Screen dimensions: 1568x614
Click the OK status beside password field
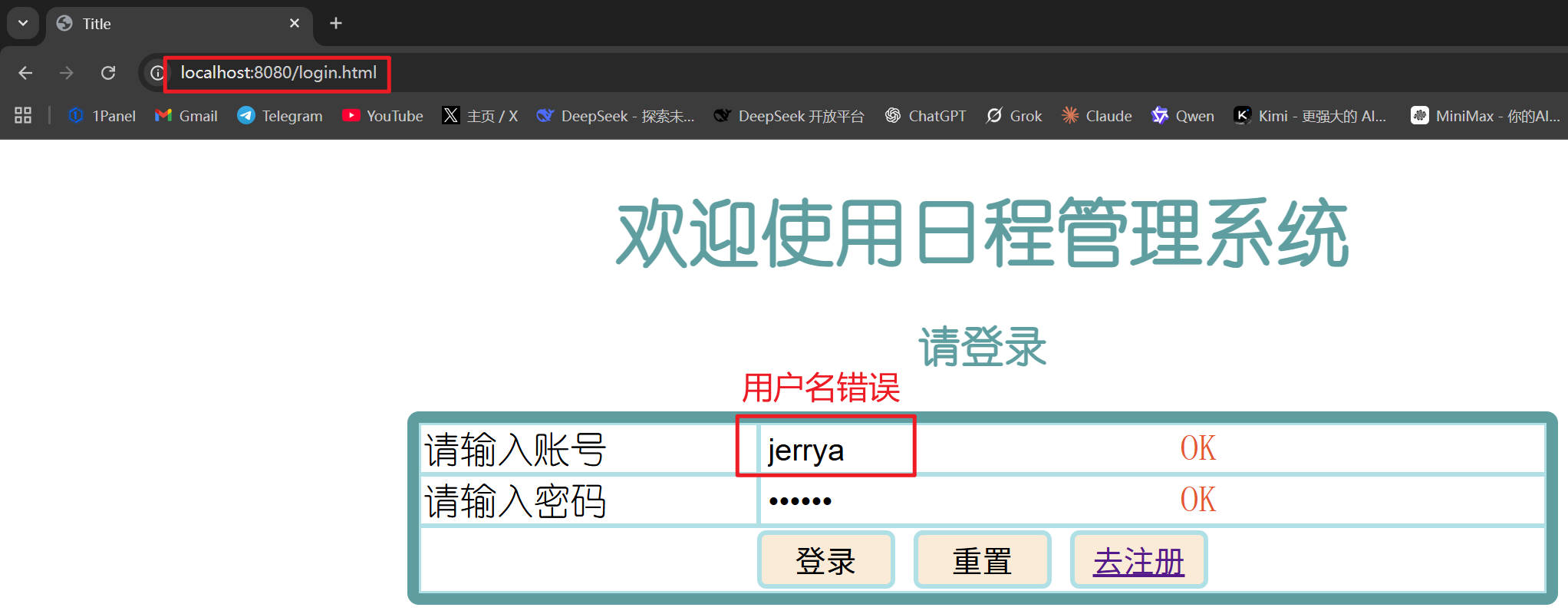click(1198, 500)
